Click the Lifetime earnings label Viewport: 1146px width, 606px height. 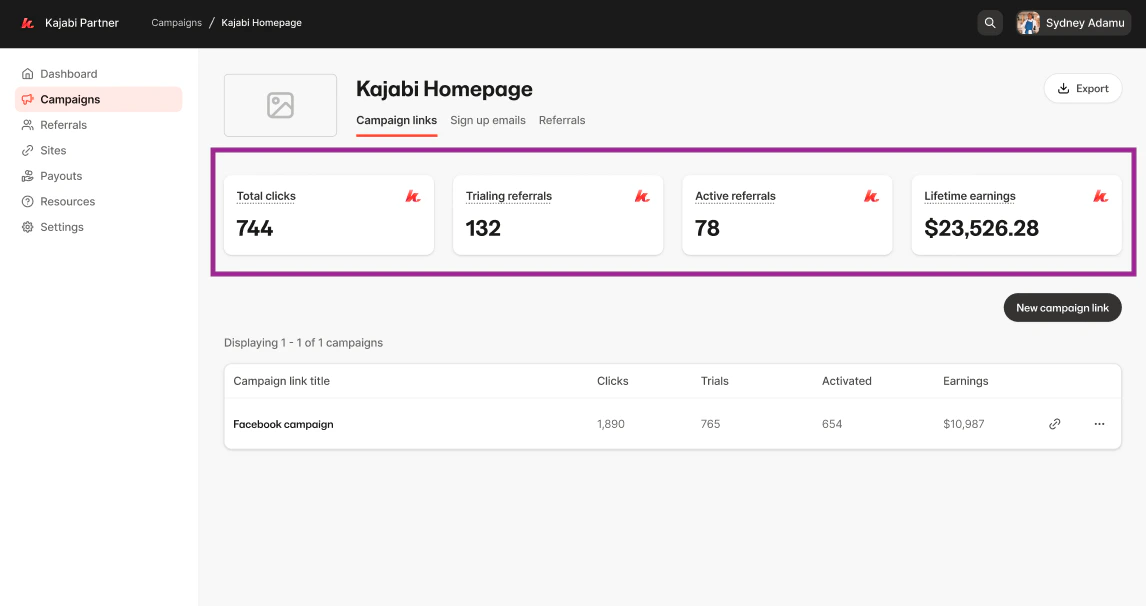970,196
